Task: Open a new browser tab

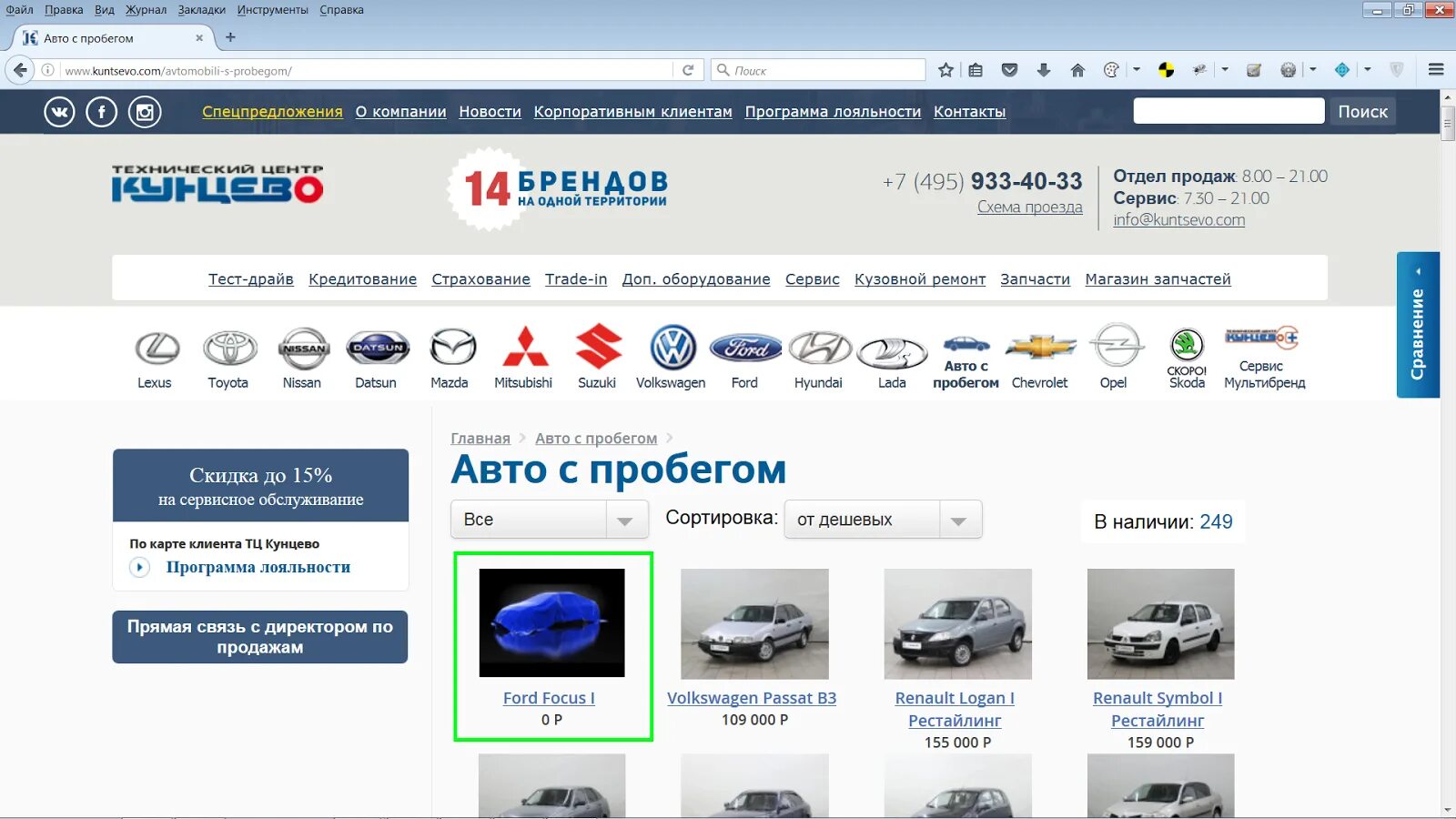Action: 230,37
